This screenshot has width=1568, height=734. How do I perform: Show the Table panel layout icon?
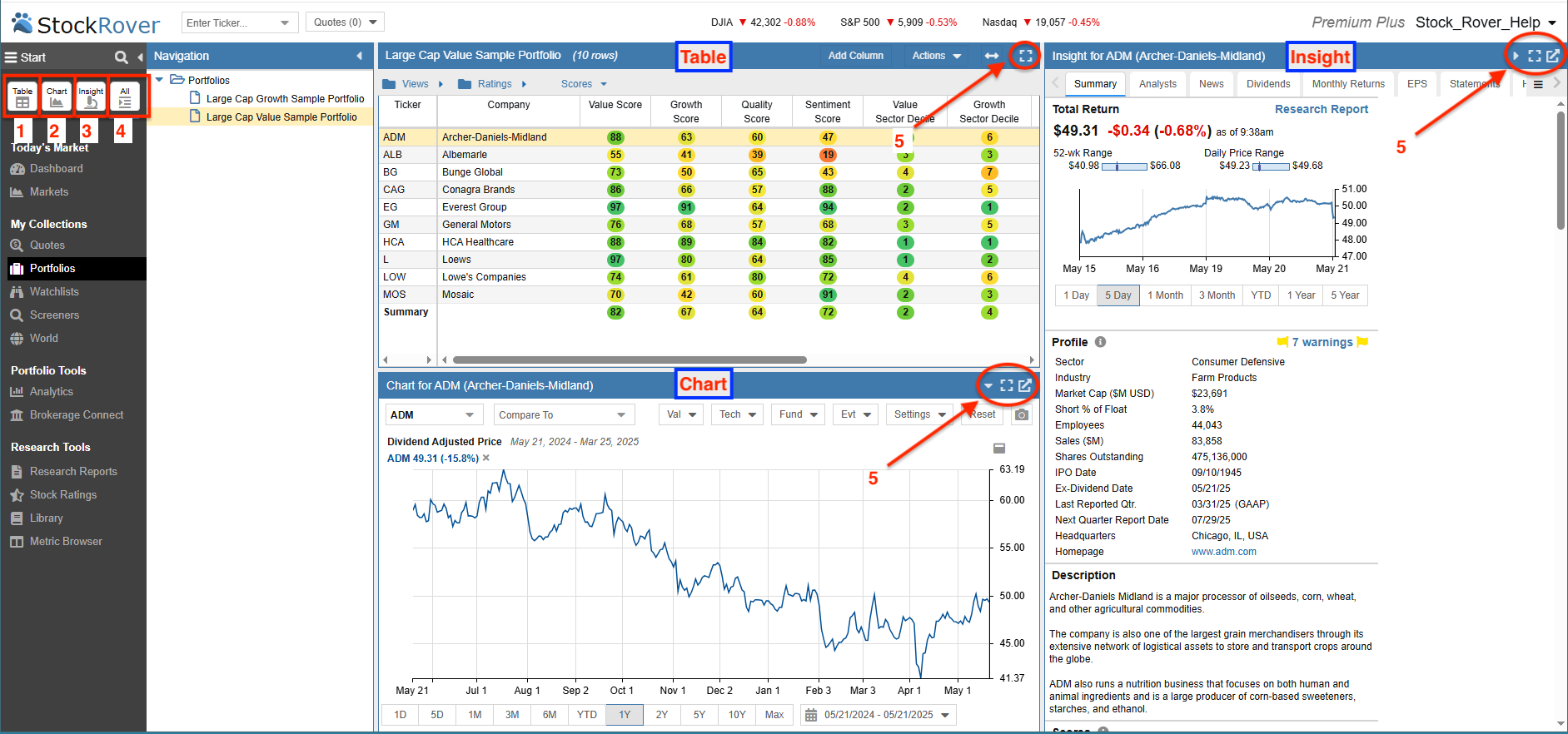pyautogui.click(x=22, y=97)
